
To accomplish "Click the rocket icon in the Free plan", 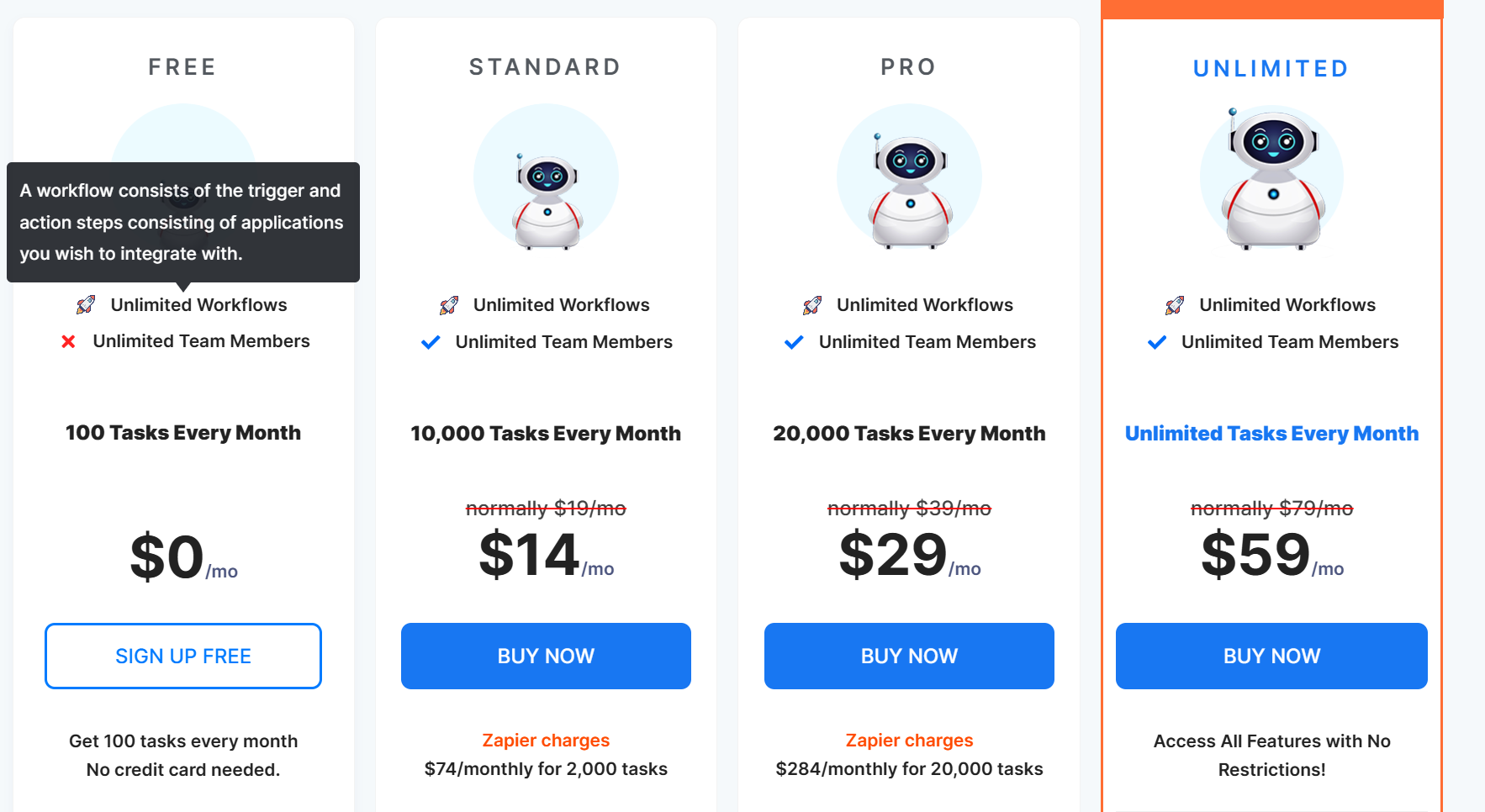I will (86, 305).
